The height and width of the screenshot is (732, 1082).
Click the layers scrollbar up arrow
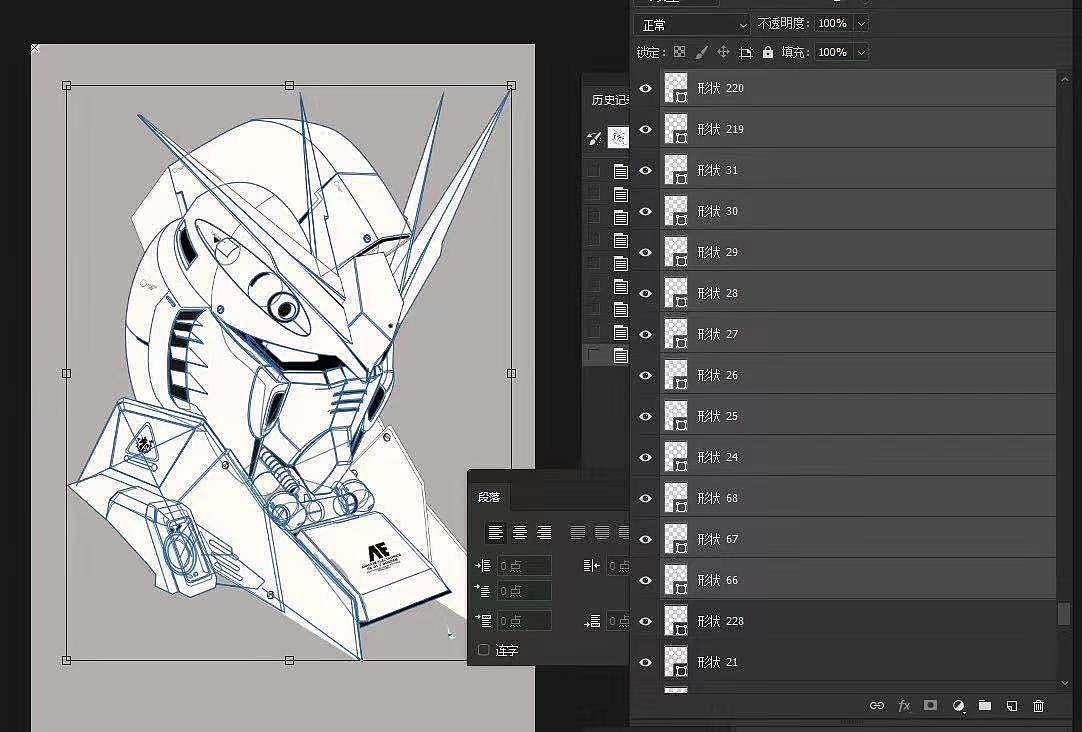(x=1065, y=80)
